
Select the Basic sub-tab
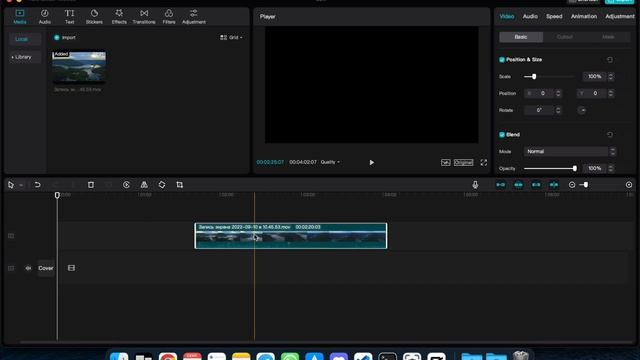tap(521, 37)
